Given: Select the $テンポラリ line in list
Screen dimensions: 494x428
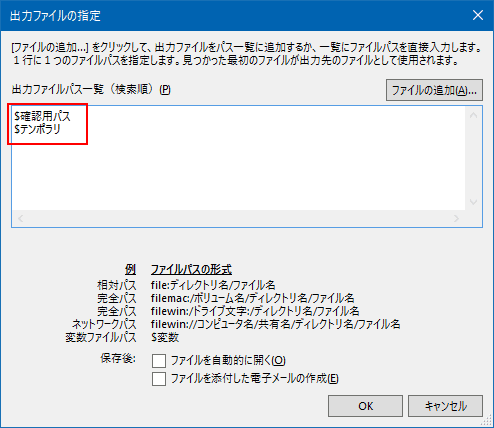Looking at the screenshot, I should coord(37,129).
